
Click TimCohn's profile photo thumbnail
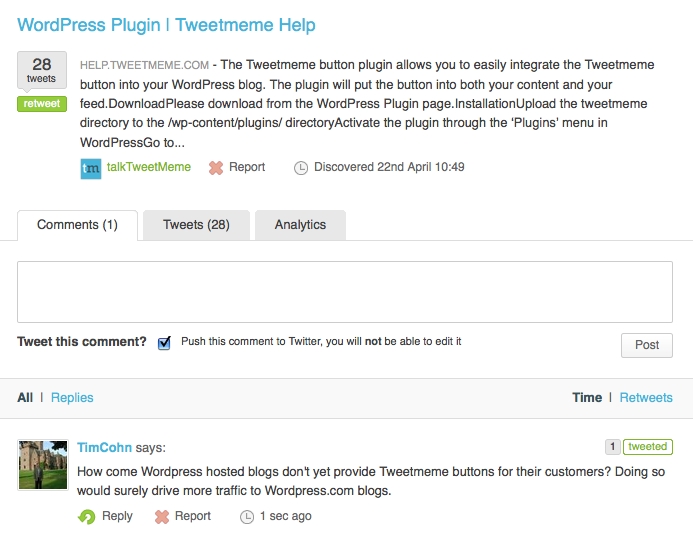pyautogui.click(x=43, y=464)
